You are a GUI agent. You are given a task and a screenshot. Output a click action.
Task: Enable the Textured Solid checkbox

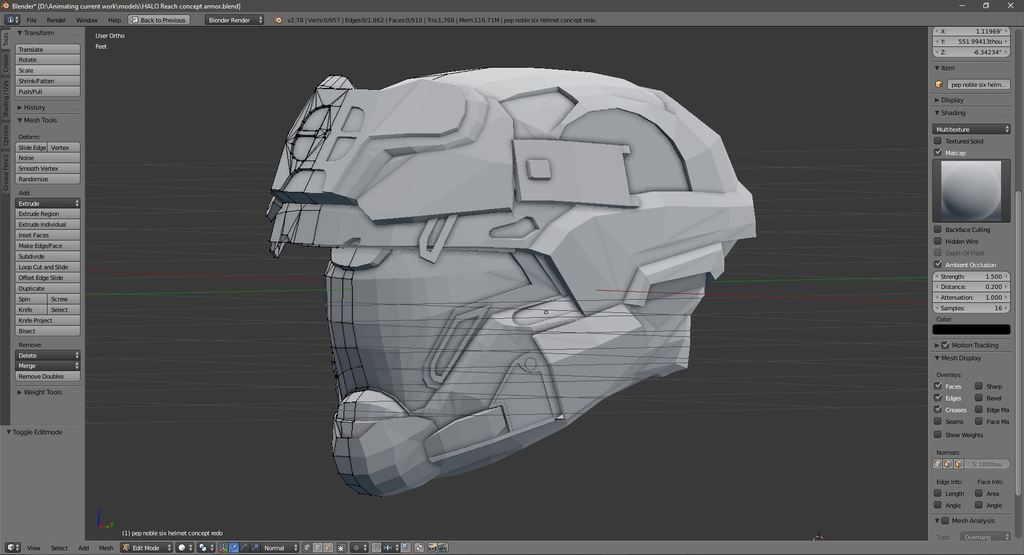(x=938, y=141)
